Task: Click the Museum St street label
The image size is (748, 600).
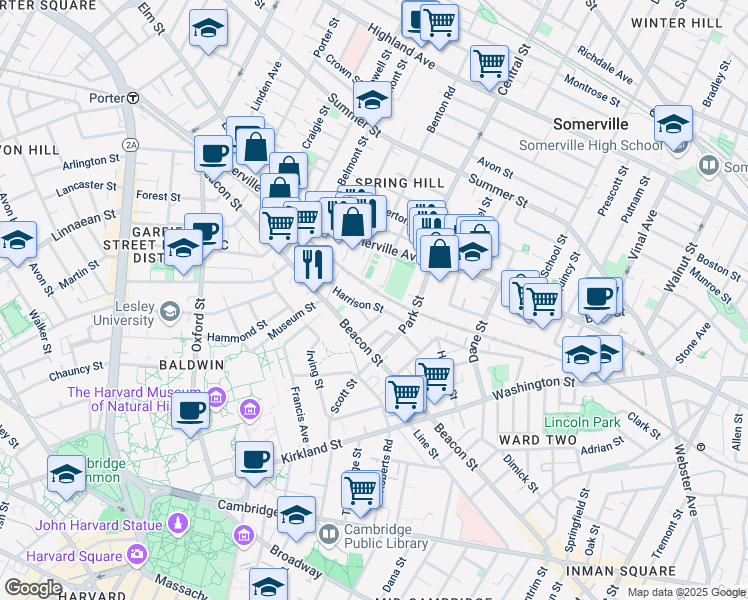Action: pos(291,321)
